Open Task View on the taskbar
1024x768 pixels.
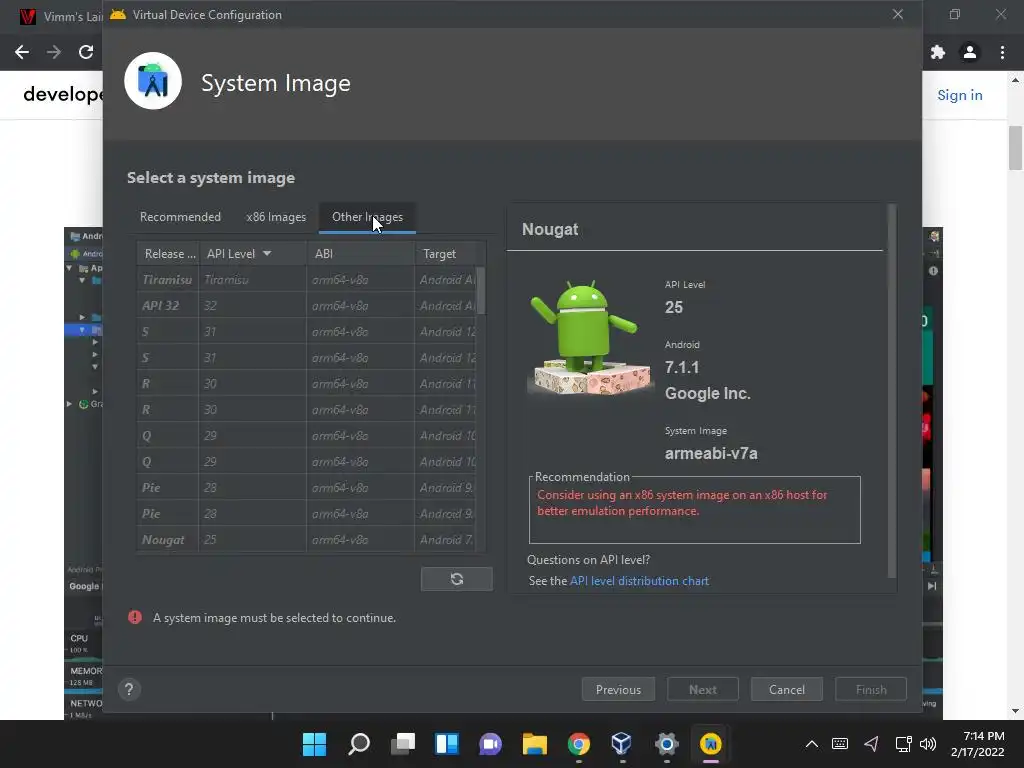click(x=402, y=744)
